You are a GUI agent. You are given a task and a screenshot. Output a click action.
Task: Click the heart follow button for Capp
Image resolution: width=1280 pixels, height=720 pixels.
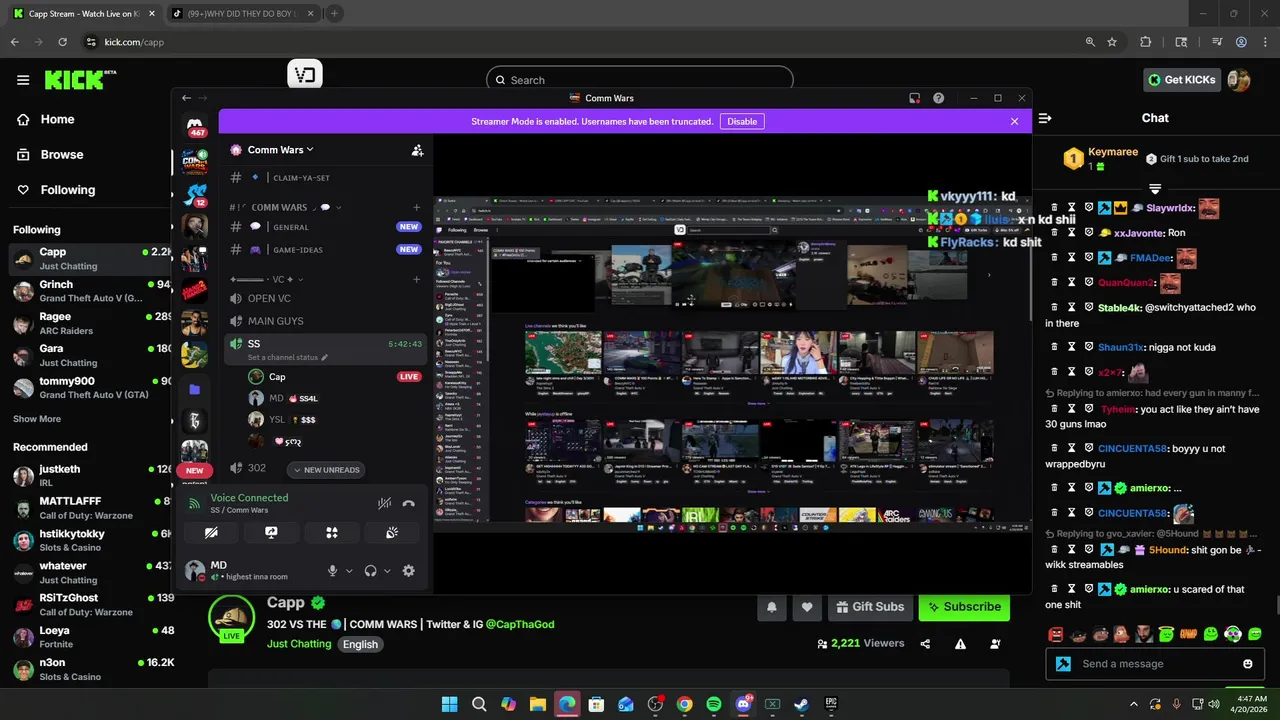tap(807, 606)
